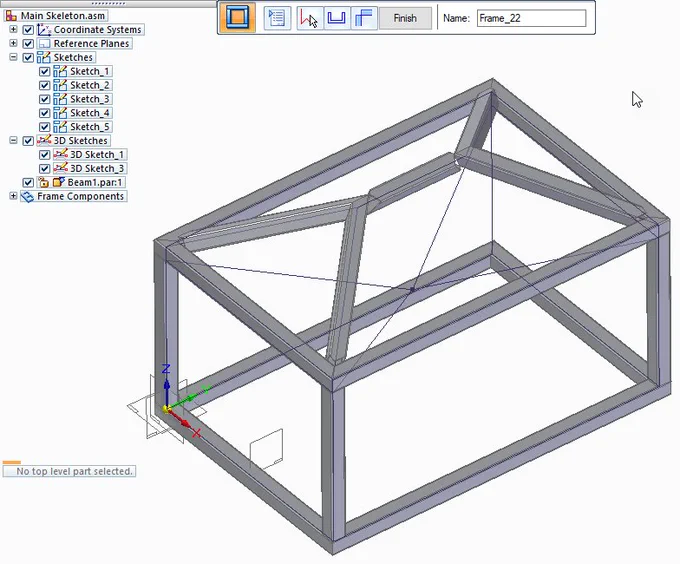Click the Beam1.par:1 lock icon
680x564 pixels.
[x=43, y=182]
